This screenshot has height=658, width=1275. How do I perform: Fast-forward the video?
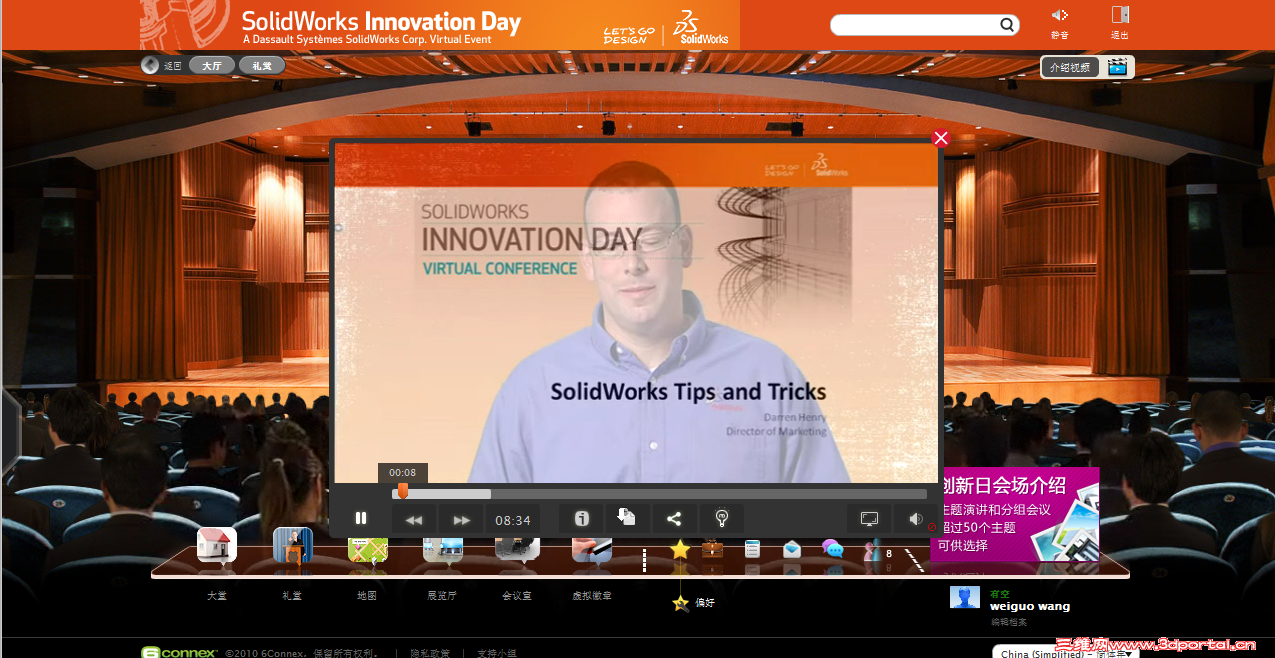pyautogui.click(x=461, y=520)
